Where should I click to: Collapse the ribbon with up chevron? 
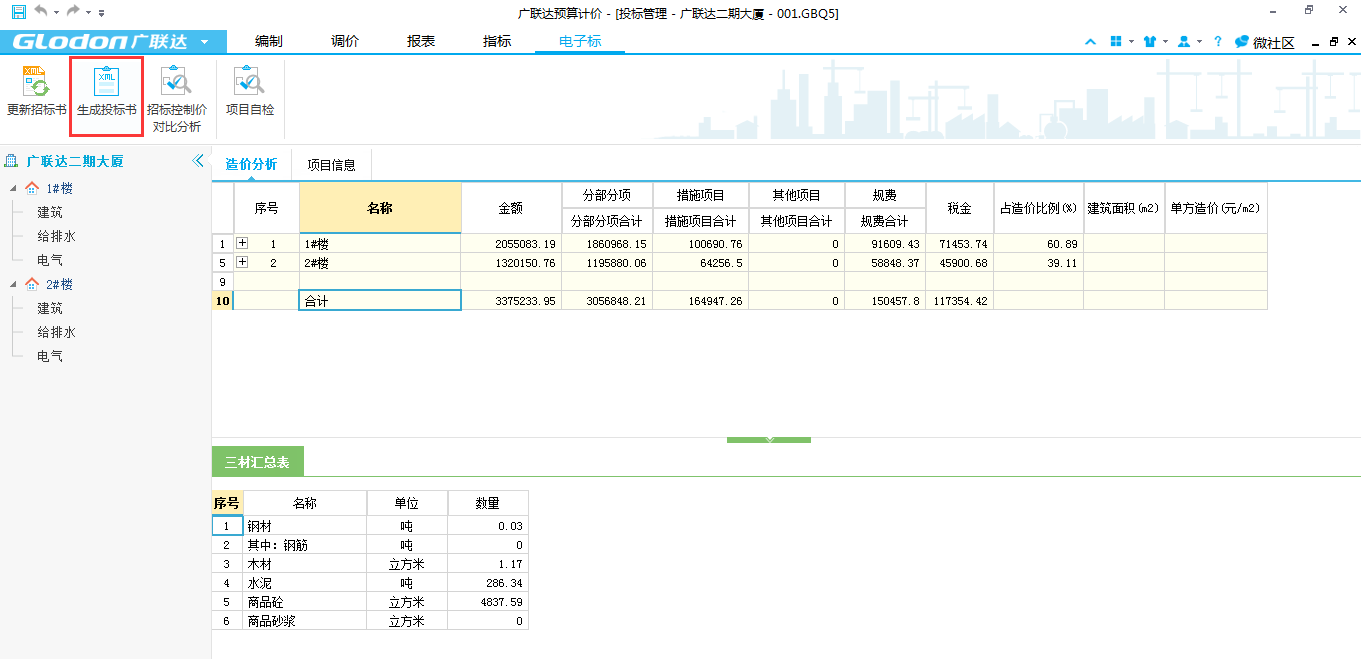1090,42
